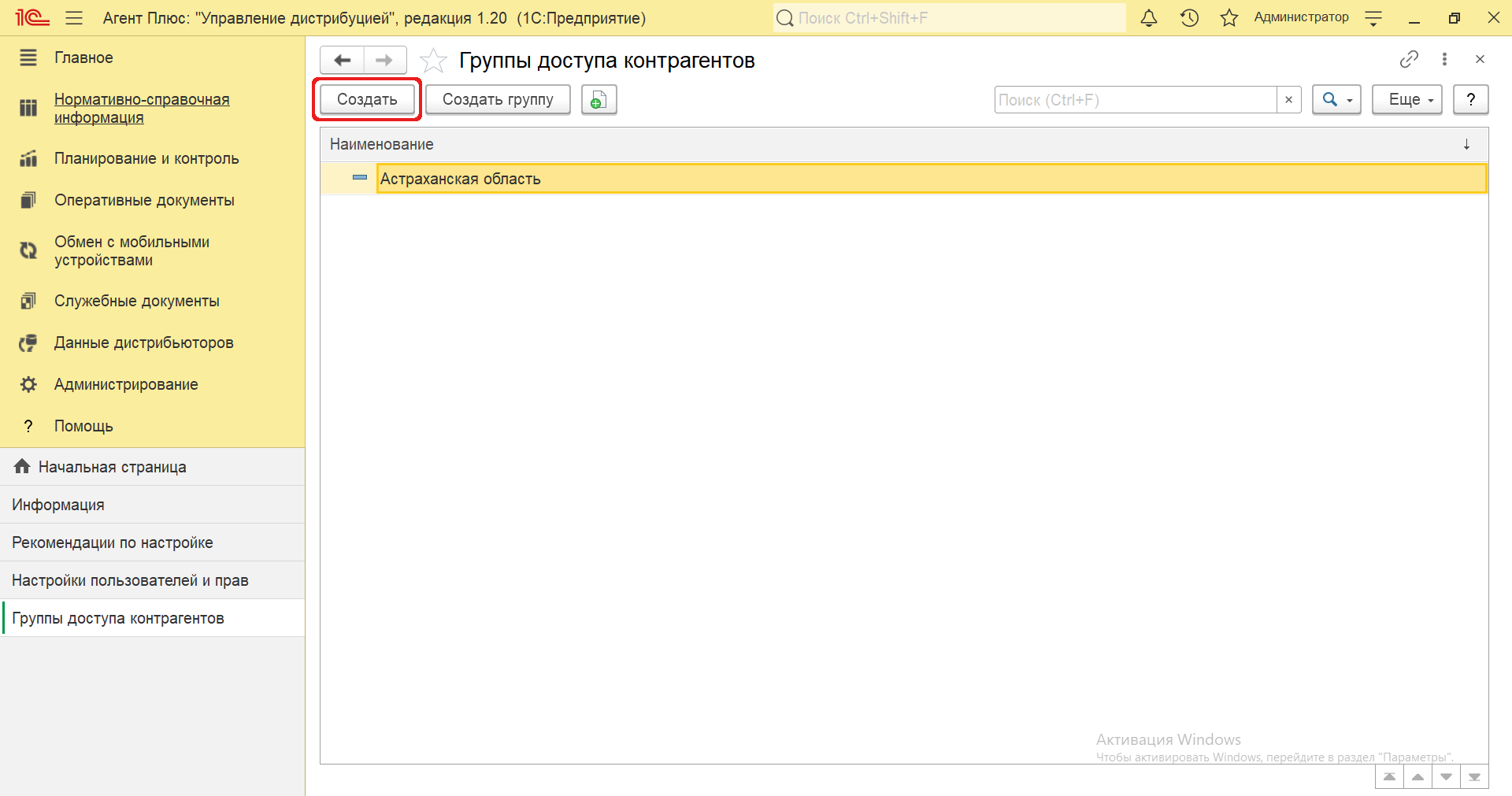Open the Администрирование section
The image size is (1512, 796).
coord(126,384)
